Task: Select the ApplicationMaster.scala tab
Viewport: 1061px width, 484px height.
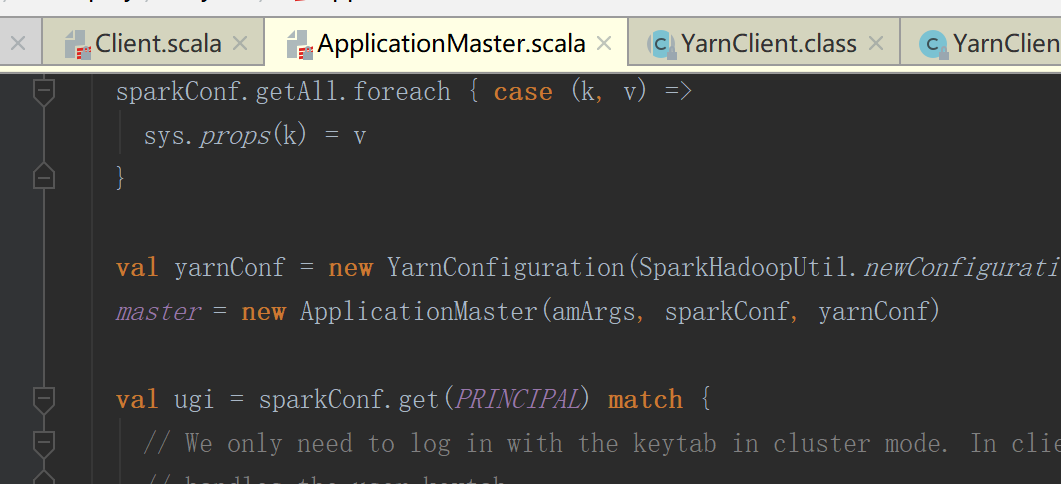Action: (446, 44)
